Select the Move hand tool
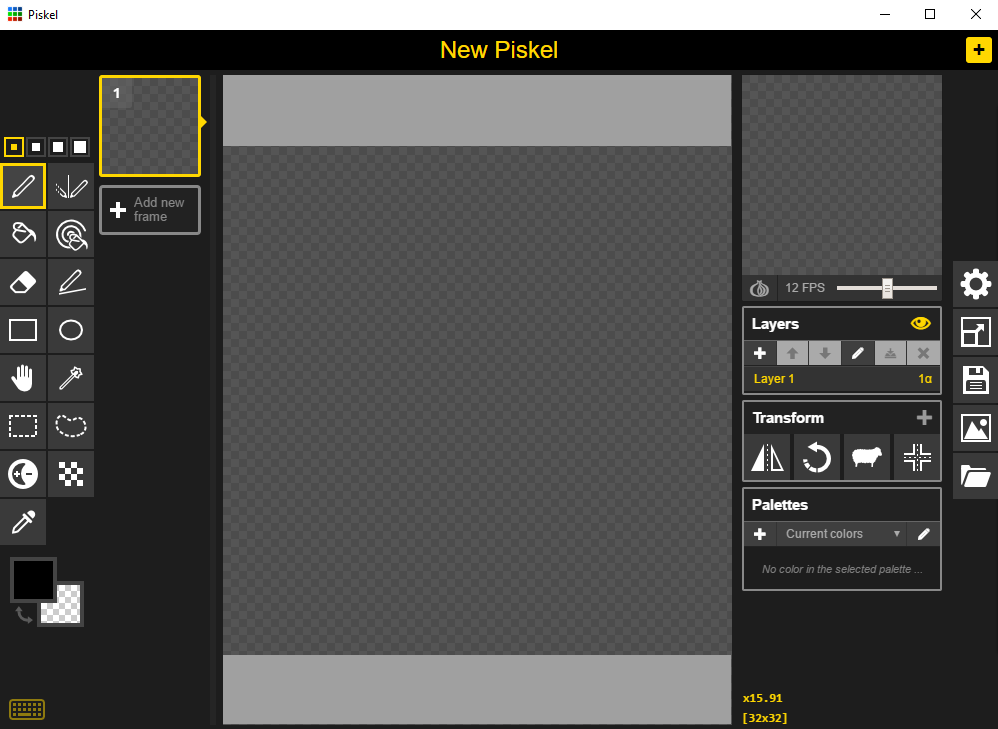998x729 pixels. tap(23, 378)
